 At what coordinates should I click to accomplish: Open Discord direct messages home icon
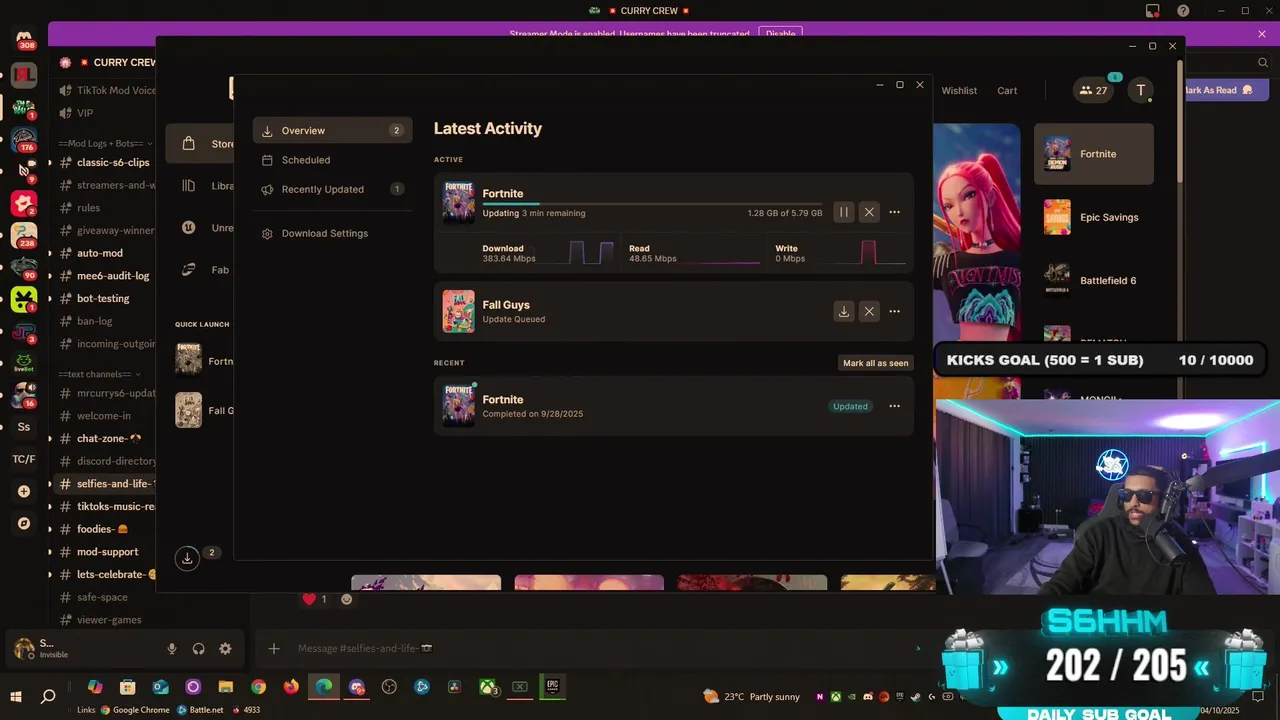coord(24,40)
